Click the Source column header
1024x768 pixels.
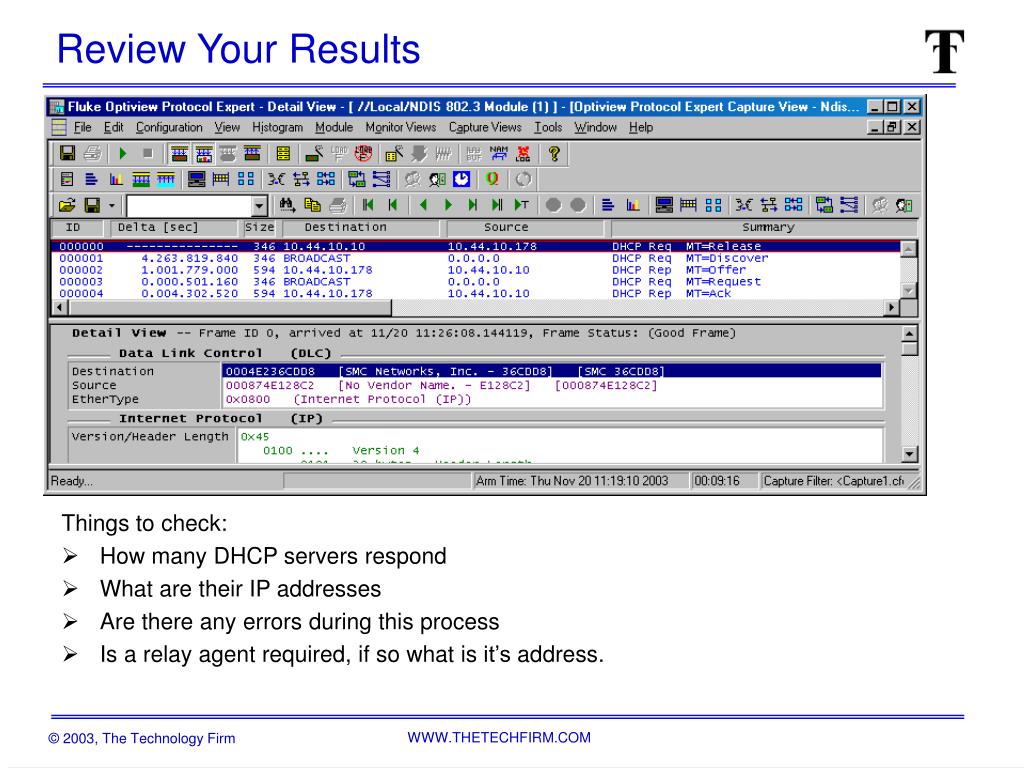(x=524, y=227)
